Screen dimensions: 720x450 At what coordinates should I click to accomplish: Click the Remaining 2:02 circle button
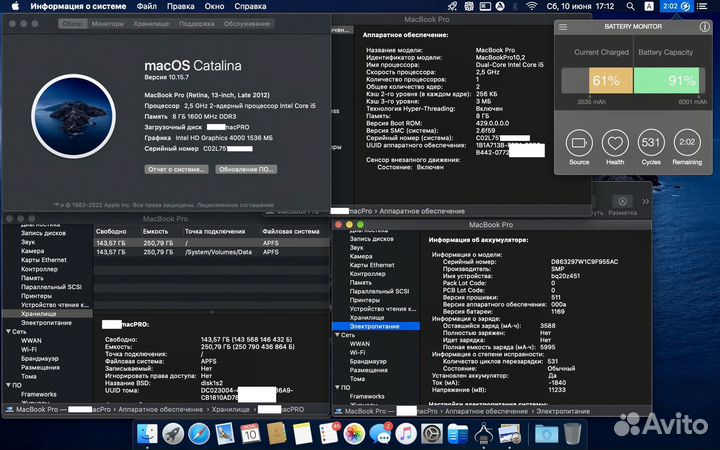tap(687, 143)
